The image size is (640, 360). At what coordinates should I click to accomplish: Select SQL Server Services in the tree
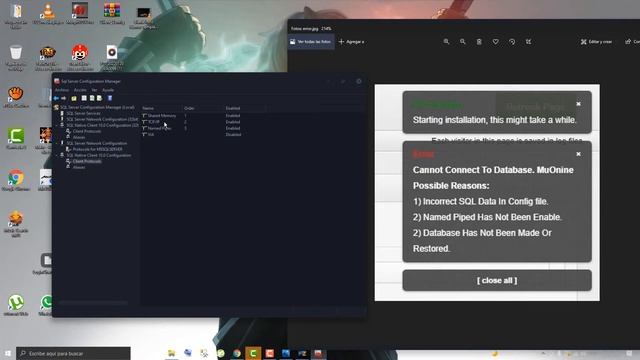pos(83,113)
